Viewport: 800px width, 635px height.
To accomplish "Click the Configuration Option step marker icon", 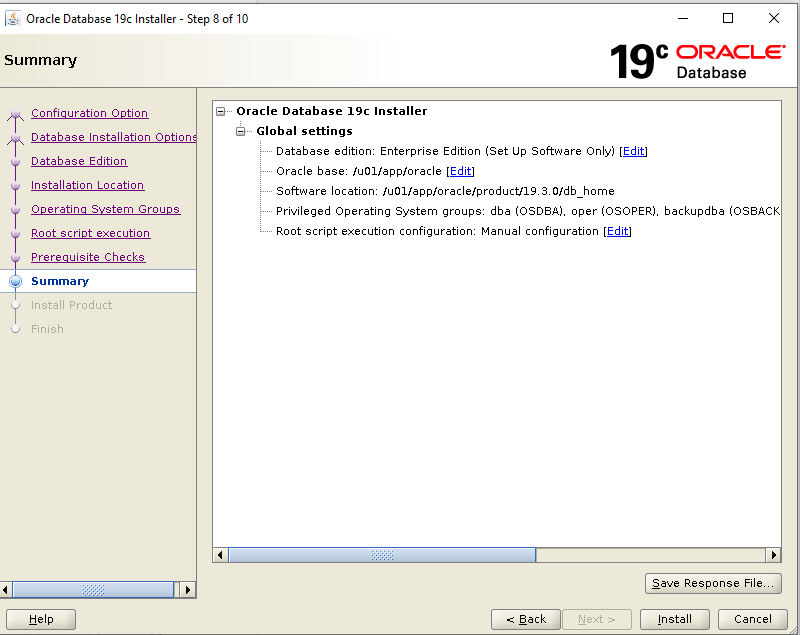I will (15, 114).
